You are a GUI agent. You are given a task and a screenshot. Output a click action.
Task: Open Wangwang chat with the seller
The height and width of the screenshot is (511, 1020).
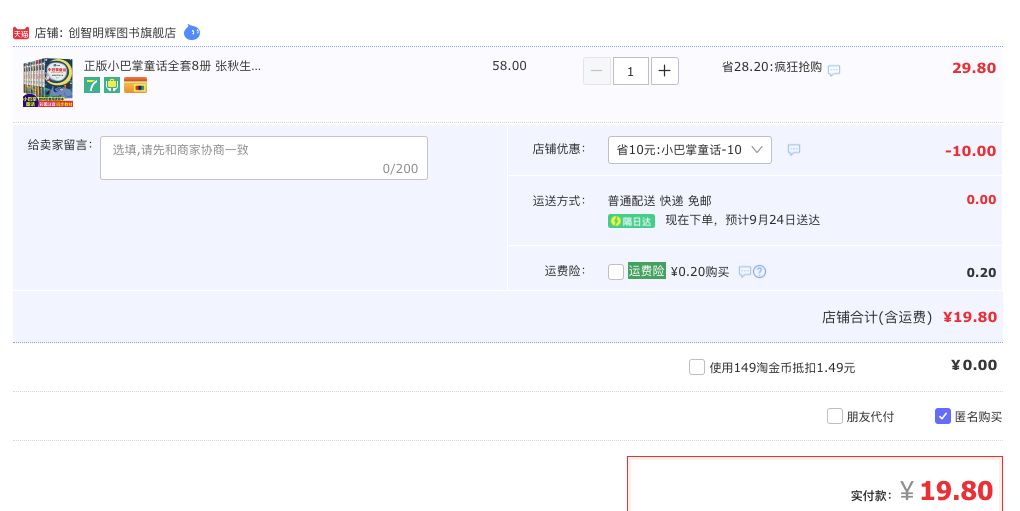192,32
